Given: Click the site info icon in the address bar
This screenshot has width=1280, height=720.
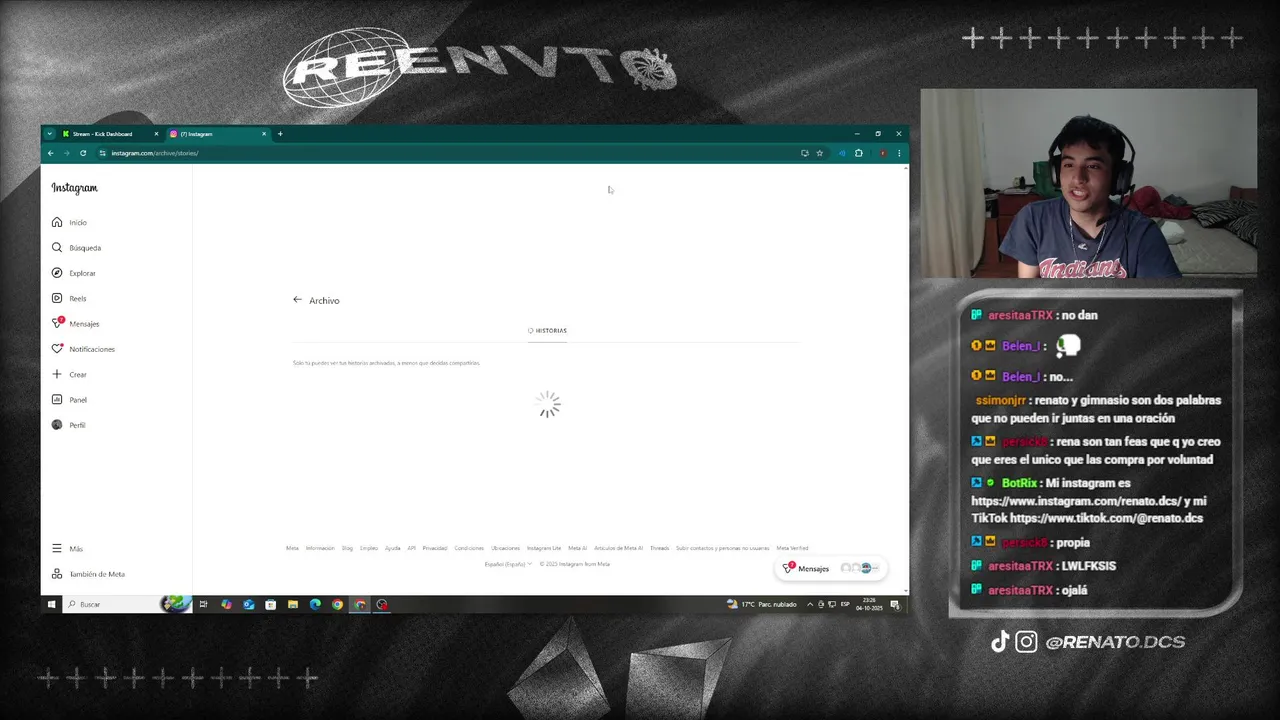Looking at the screenshot, I should point(103,153).
